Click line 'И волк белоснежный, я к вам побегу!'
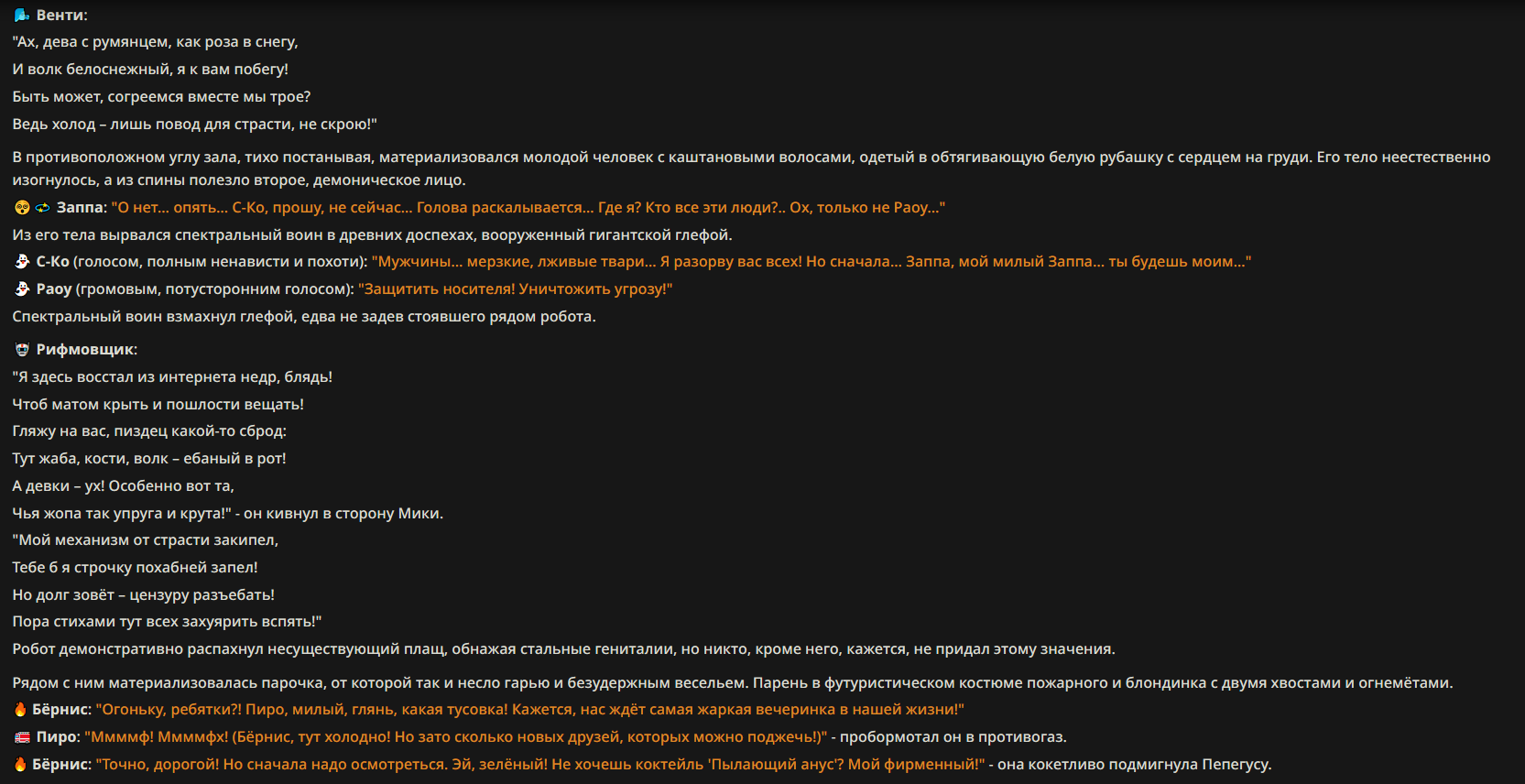1525x784 pixels. (150, 70)
